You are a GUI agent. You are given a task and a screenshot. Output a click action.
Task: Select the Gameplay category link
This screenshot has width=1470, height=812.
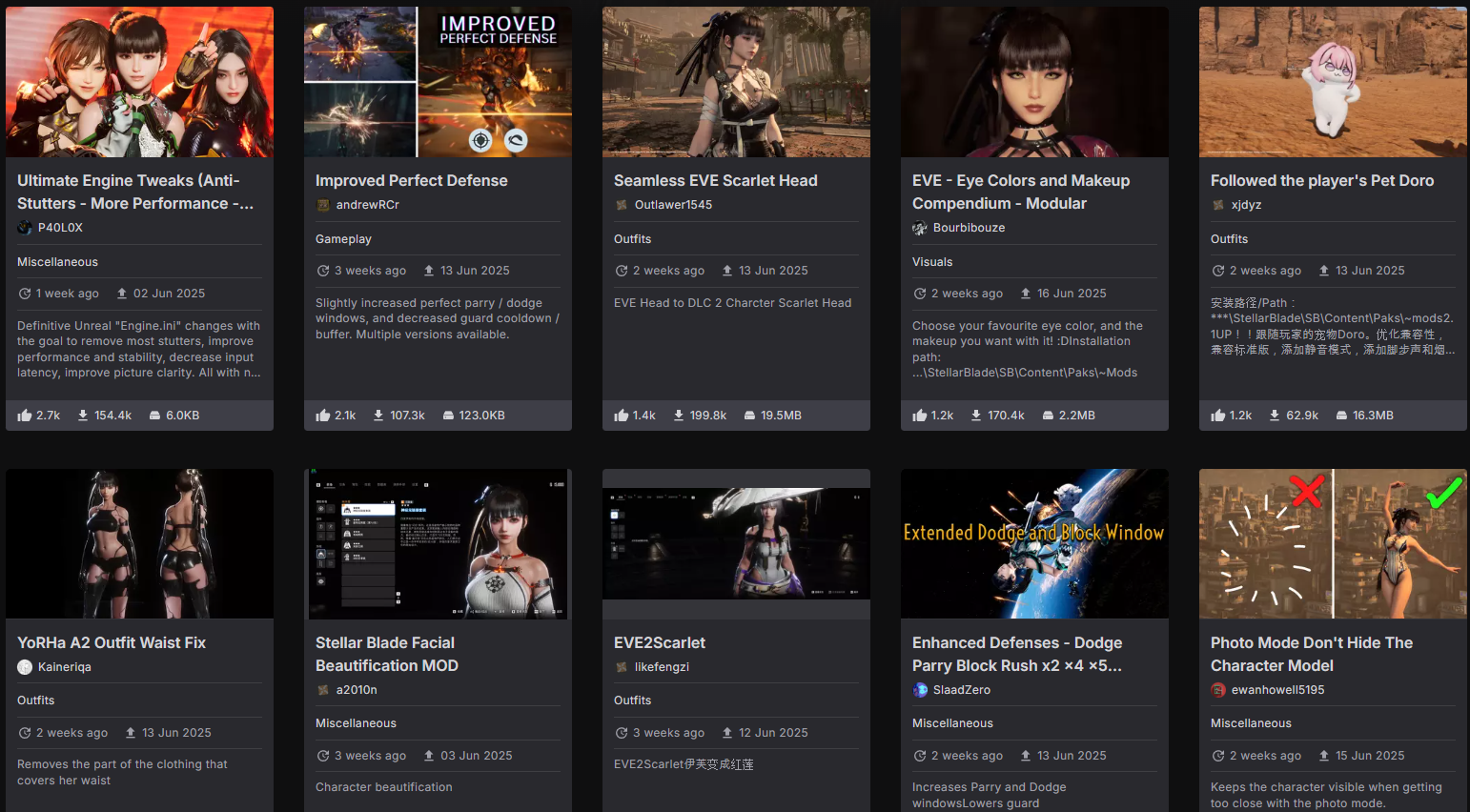pyautogui.click(x=343, y=239)
